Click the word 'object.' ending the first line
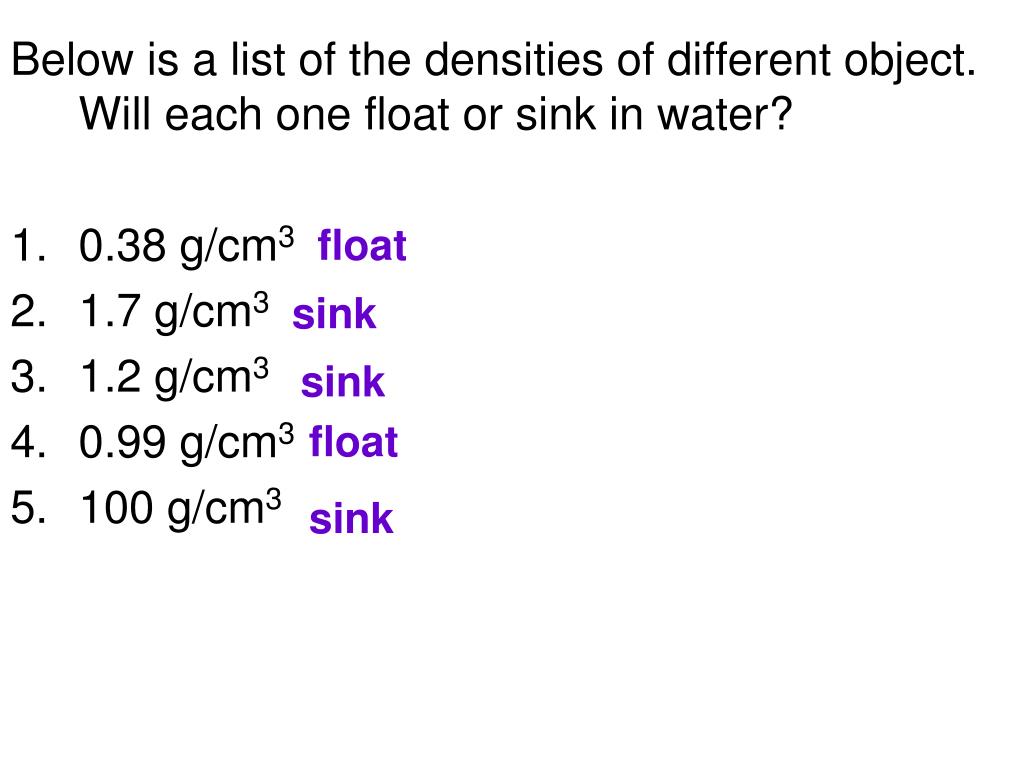This screenshot has height=768, width=1024. 910,61
